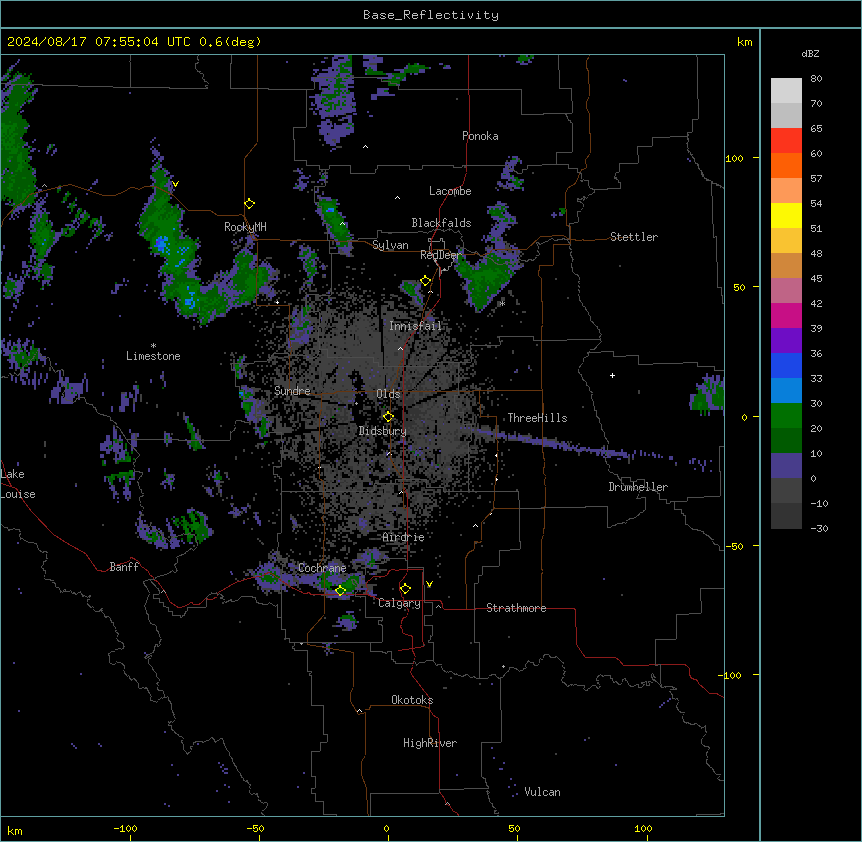862x842 pixels.
Task: Click the yellow diamond marker above Calgary
Action: click(x=405, y=589)
